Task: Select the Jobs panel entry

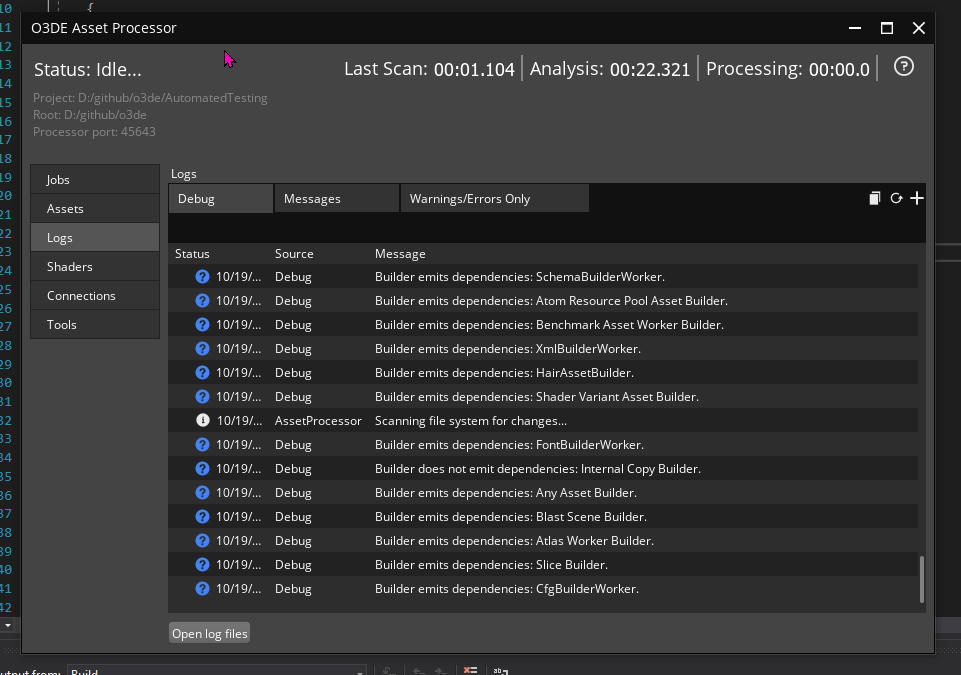Action: [x=94, y=179]
